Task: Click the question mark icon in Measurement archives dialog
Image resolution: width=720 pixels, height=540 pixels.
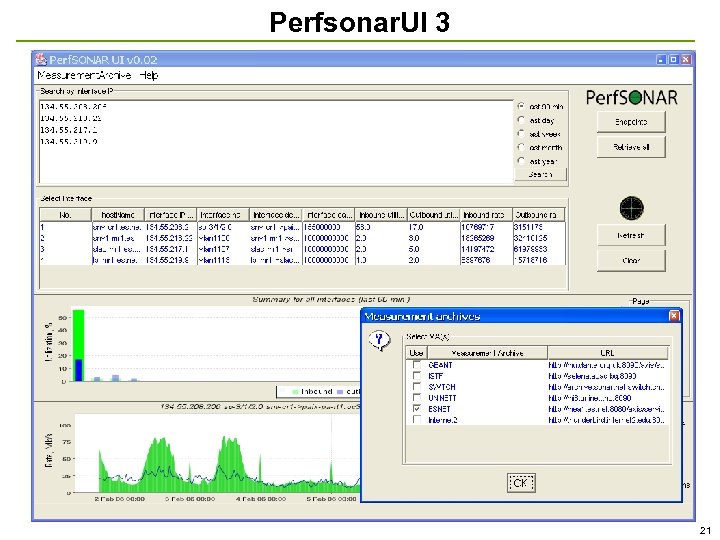Action: [x=379, y=340]
